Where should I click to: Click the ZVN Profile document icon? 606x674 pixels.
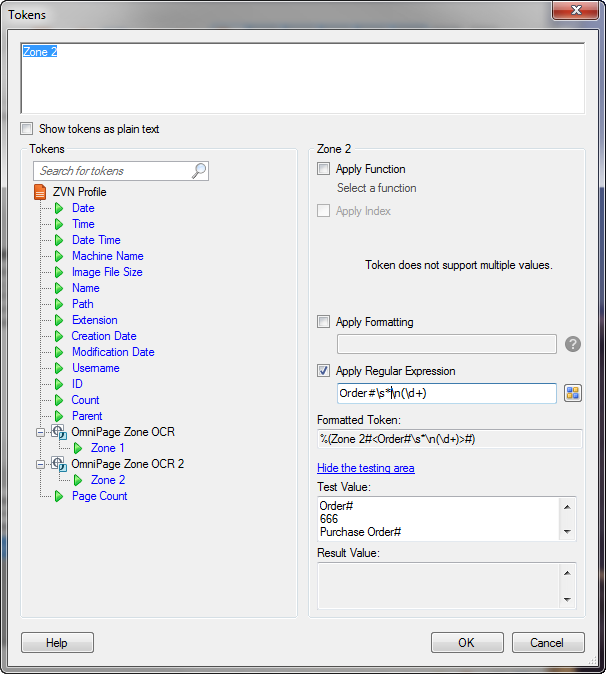(x=41, y=192)
